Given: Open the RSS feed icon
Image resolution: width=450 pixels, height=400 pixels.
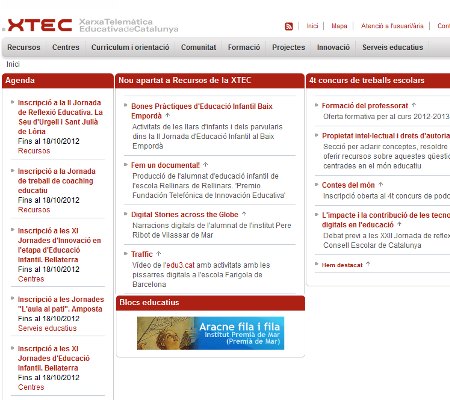Looking at the screenshot, I should coord(289,26).
